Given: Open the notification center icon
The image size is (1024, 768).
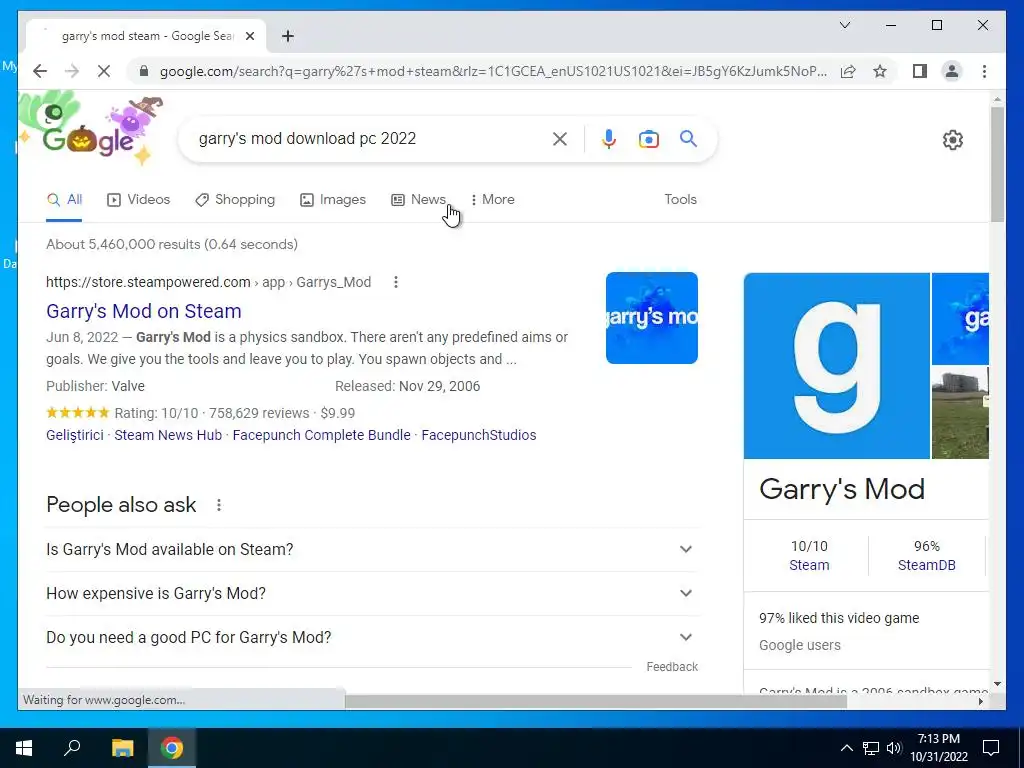Looking at the screenshot, I should click(x=991, y=748).
